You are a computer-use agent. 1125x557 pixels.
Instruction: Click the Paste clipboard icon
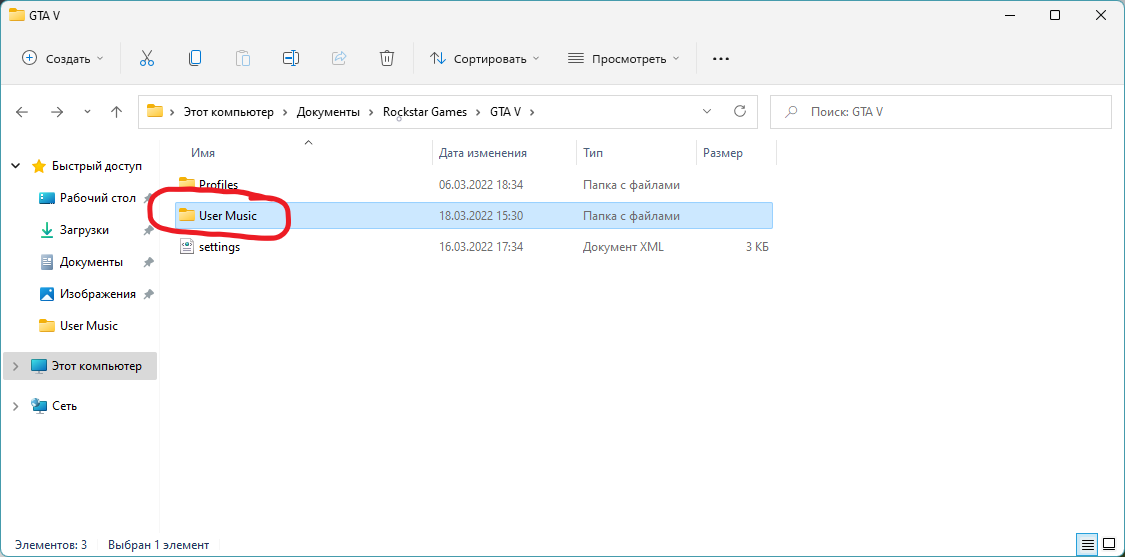(243, 59)
